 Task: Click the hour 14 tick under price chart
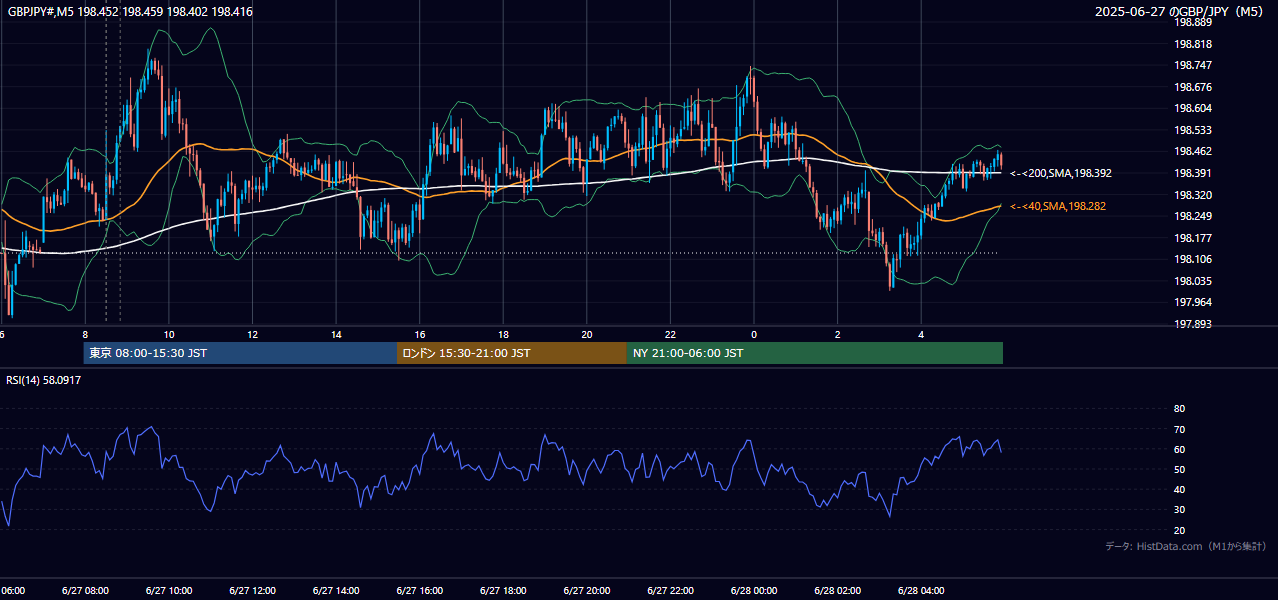point(336,334)
